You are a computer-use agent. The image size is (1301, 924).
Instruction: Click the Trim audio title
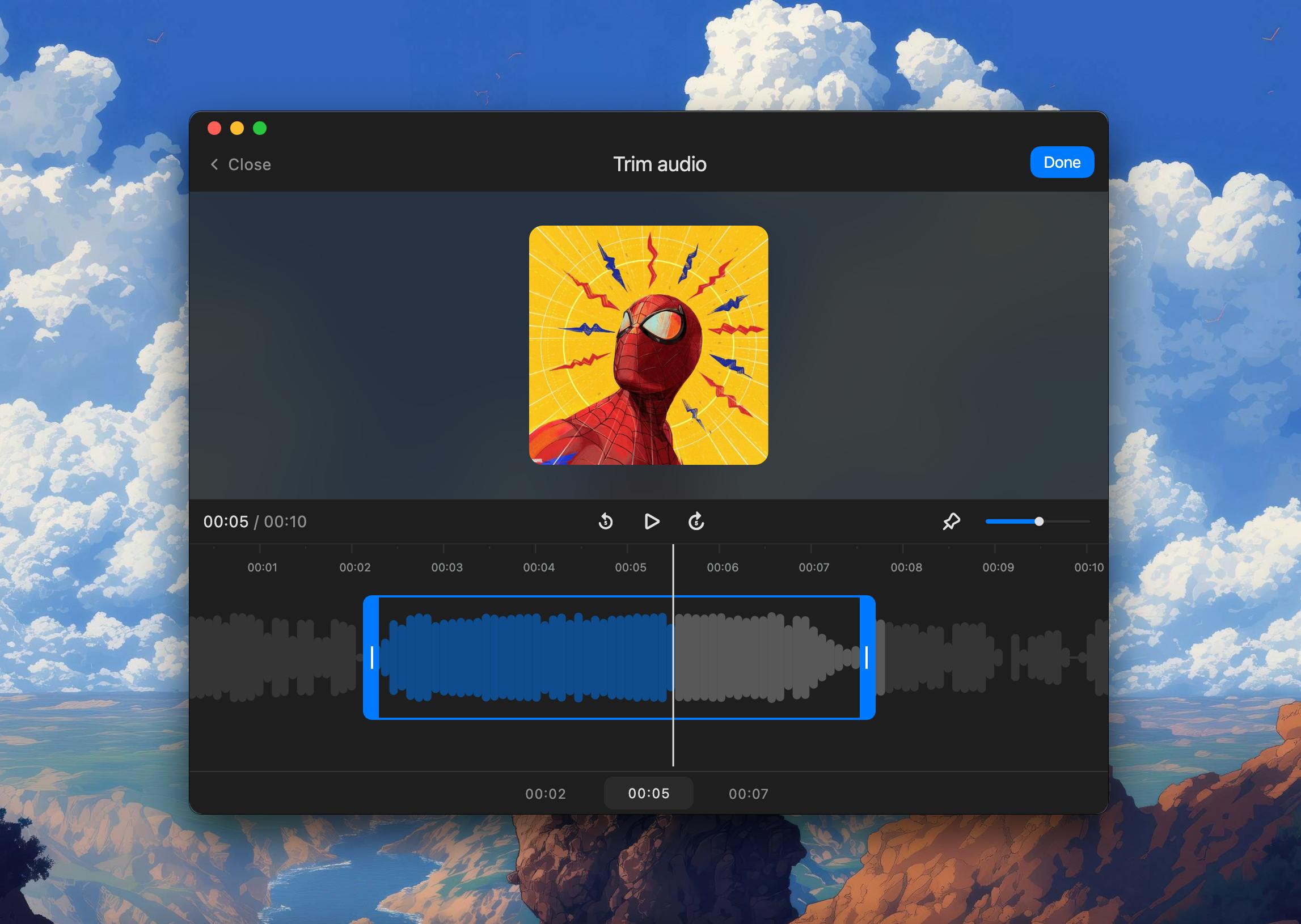(x=660, y=164)
